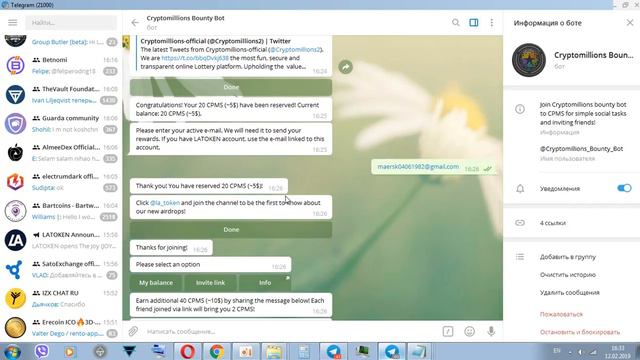This screenshot has width=640, height=360.
Task: Click the Cryptomillions Bounty Bot header title
Action: pos(185,18)
